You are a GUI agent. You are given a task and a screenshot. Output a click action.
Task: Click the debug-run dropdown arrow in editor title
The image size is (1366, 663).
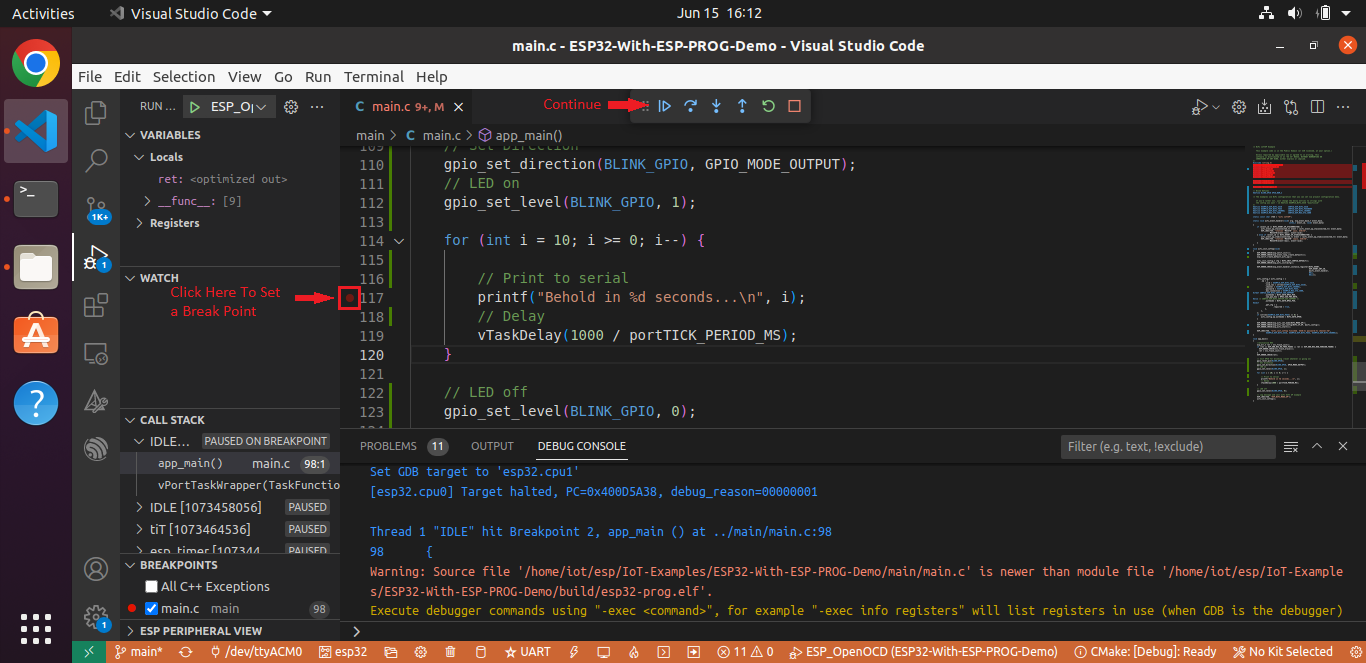click(x=1216, y=107)
